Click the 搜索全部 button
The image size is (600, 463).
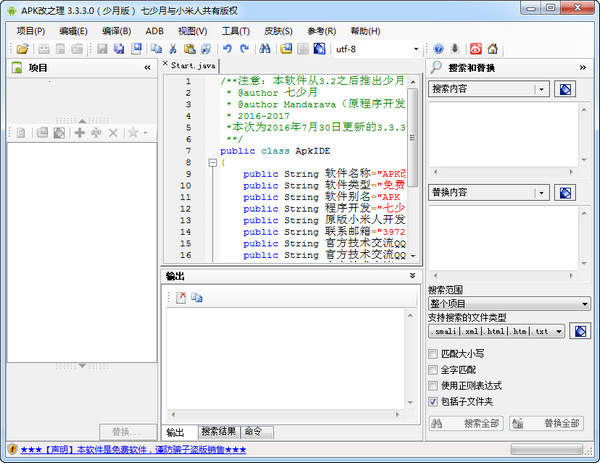[x=466, y=424]
